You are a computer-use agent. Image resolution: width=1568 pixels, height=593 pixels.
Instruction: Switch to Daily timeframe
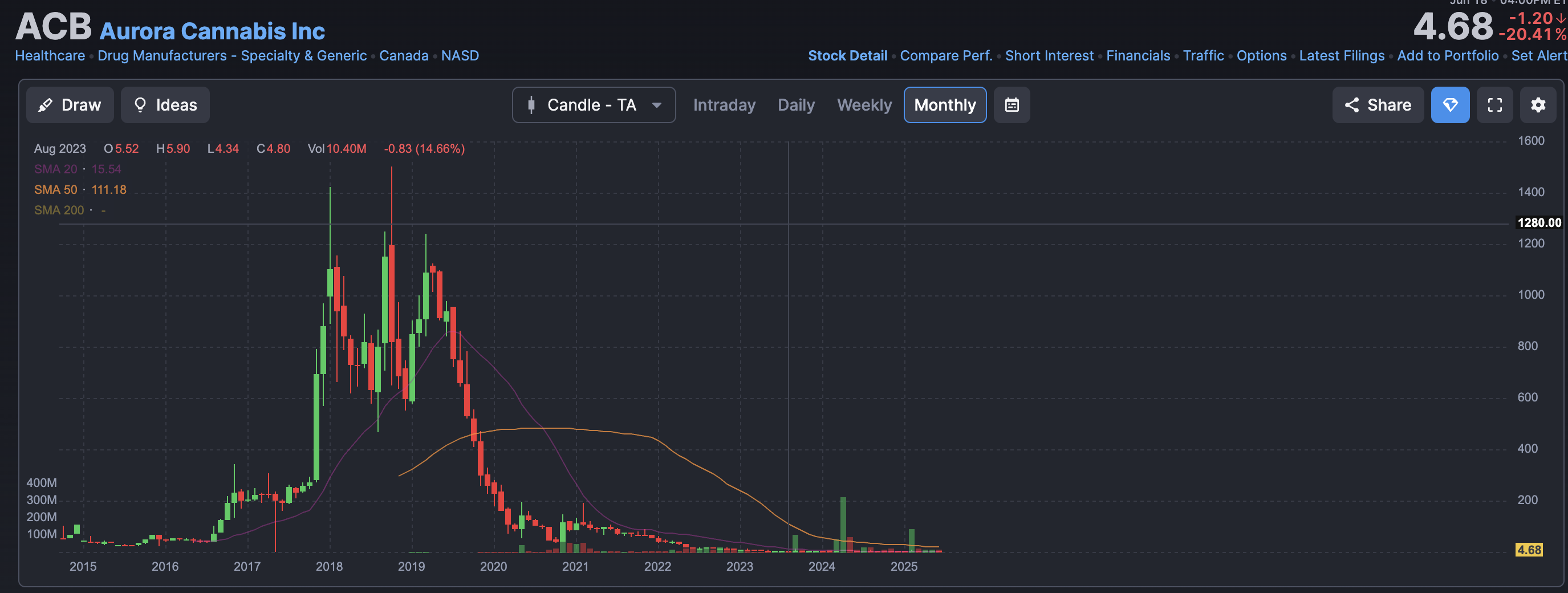(795, 105)
